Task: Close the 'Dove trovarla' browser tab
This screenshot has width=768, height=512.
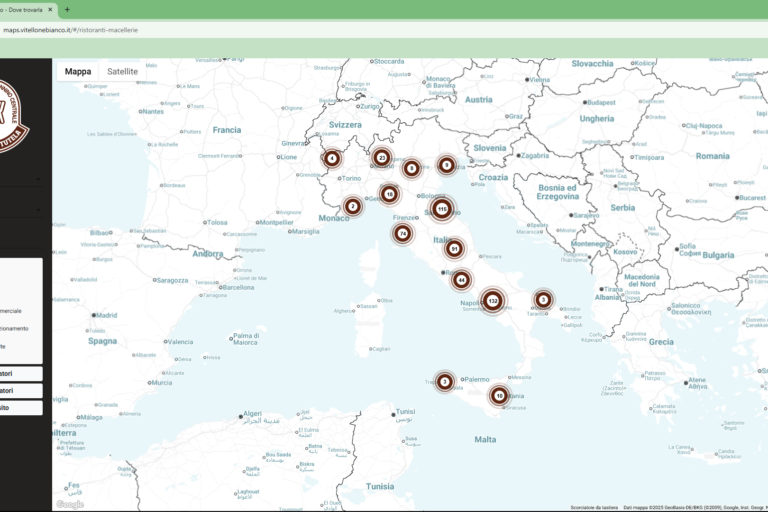Action: (51, 9)
